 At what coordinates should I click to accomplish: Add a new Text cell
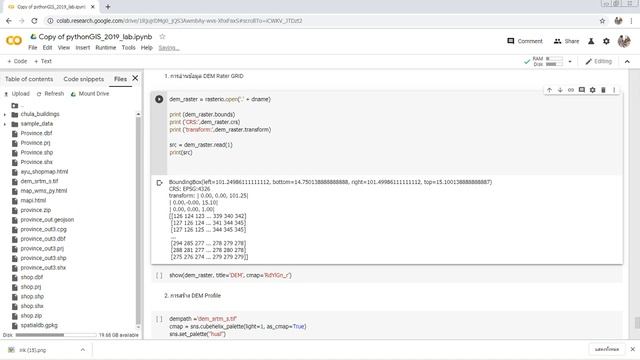43,61
